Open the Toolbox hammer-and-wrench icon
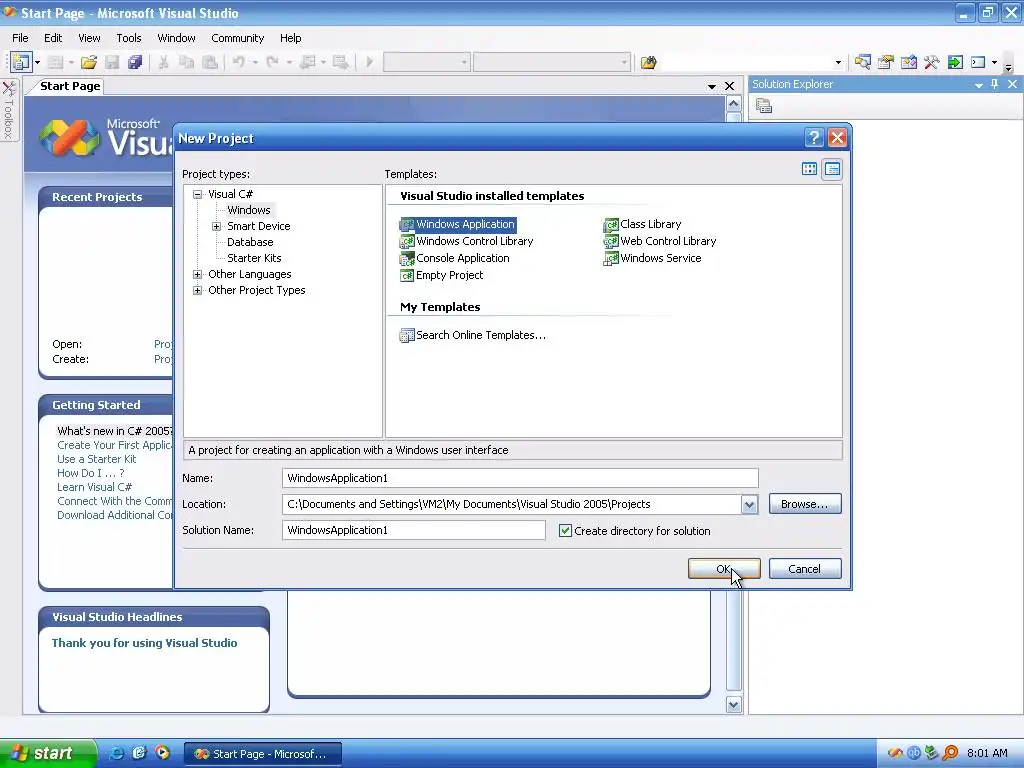This screenshot has height=768, width=1024. coord(931,62)
